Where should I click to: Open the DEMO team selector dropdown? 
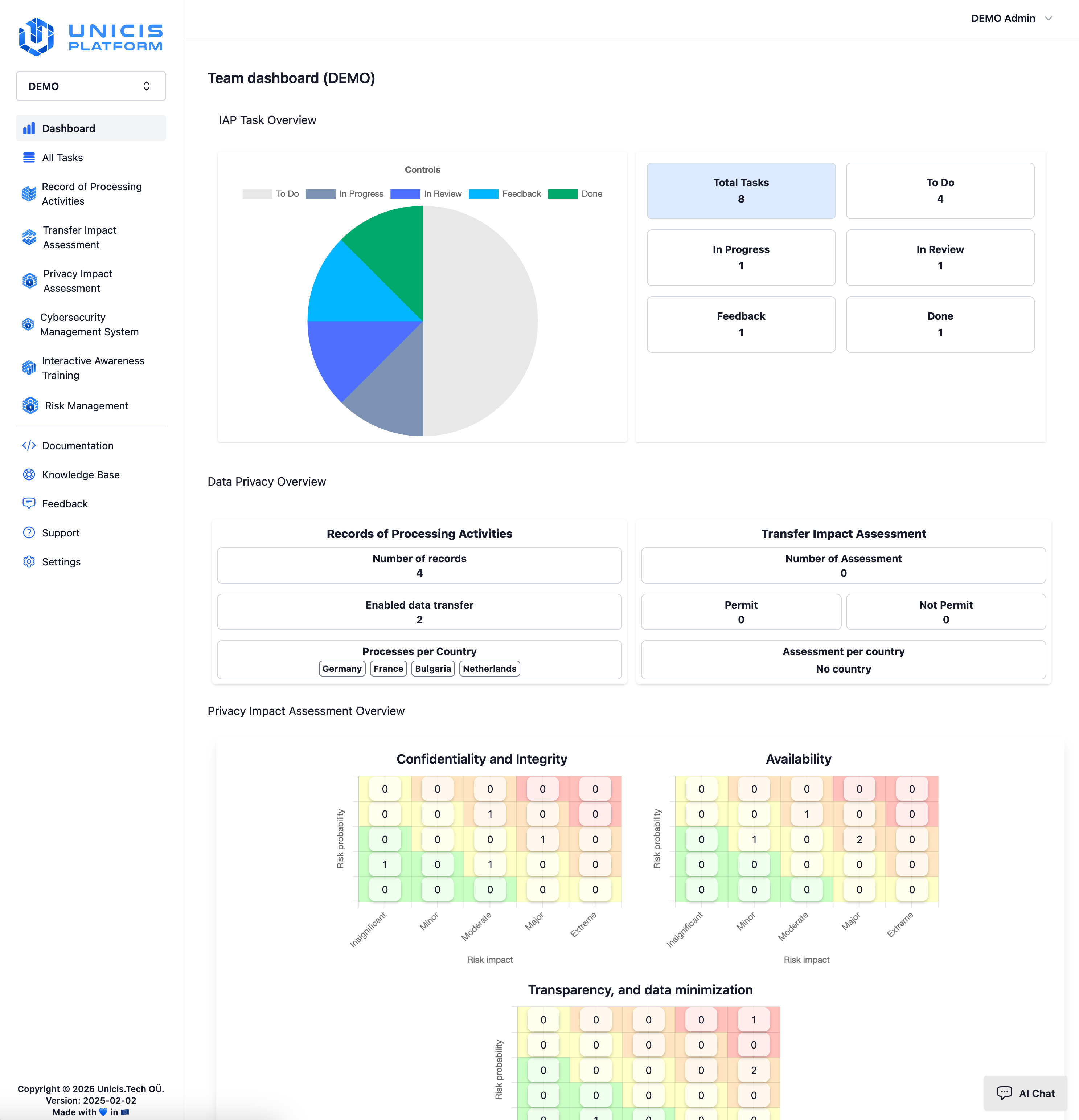(x=91, y=86)
